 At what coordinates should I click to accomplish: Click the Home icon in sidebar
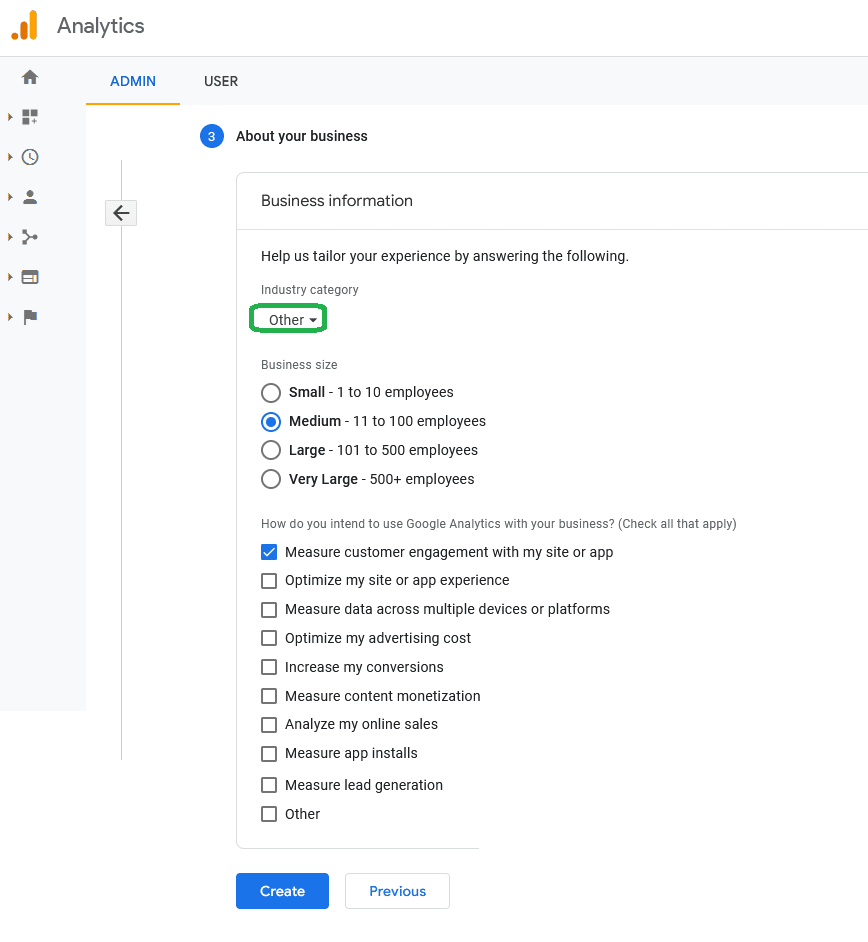(x=30, y=77)
